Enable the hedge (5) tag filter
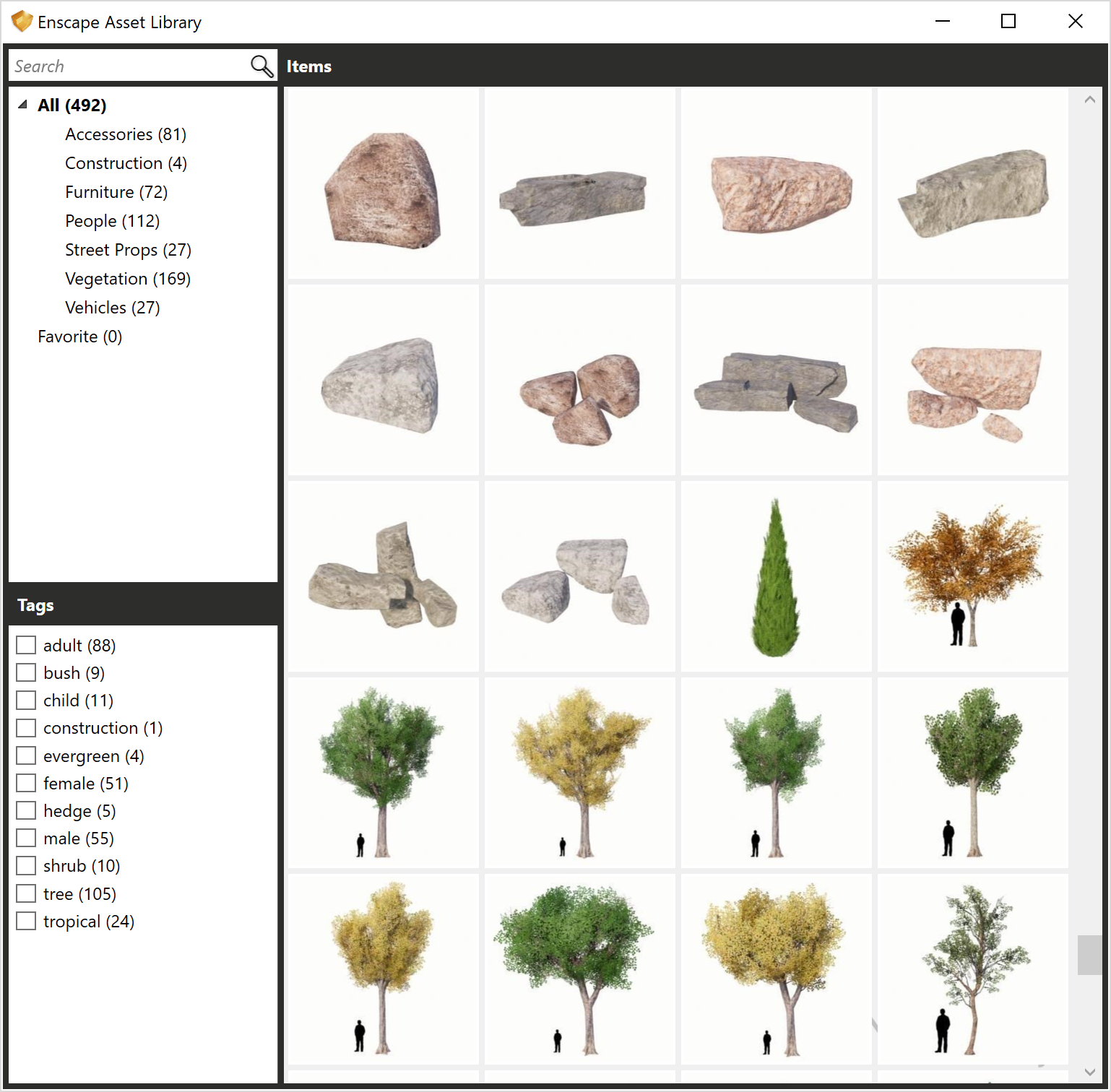The image size is (1111, 1092). tap(26, 810)
